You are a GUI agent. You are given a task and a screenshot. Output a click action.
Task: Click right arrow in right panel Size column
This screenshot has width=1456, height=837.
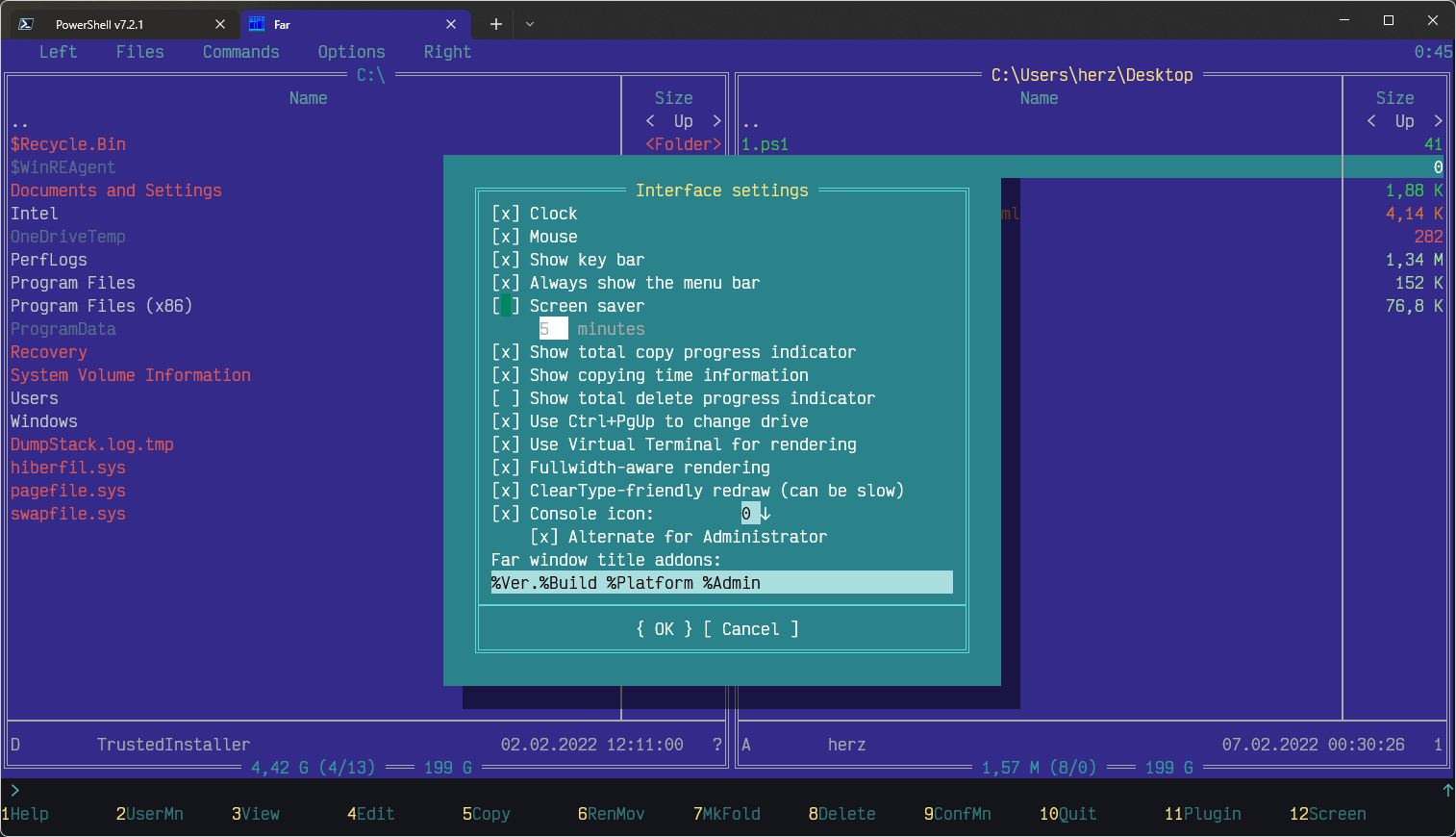pyautogui.click(x=1439, y=121)
